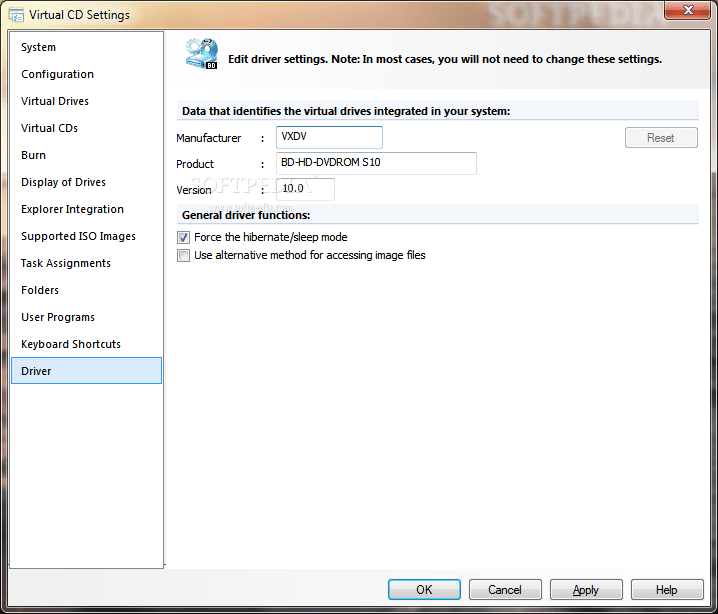This screenshot has width=718, height=614.
Task: Select Explorer Integration in the list
Action: point(86,209)
